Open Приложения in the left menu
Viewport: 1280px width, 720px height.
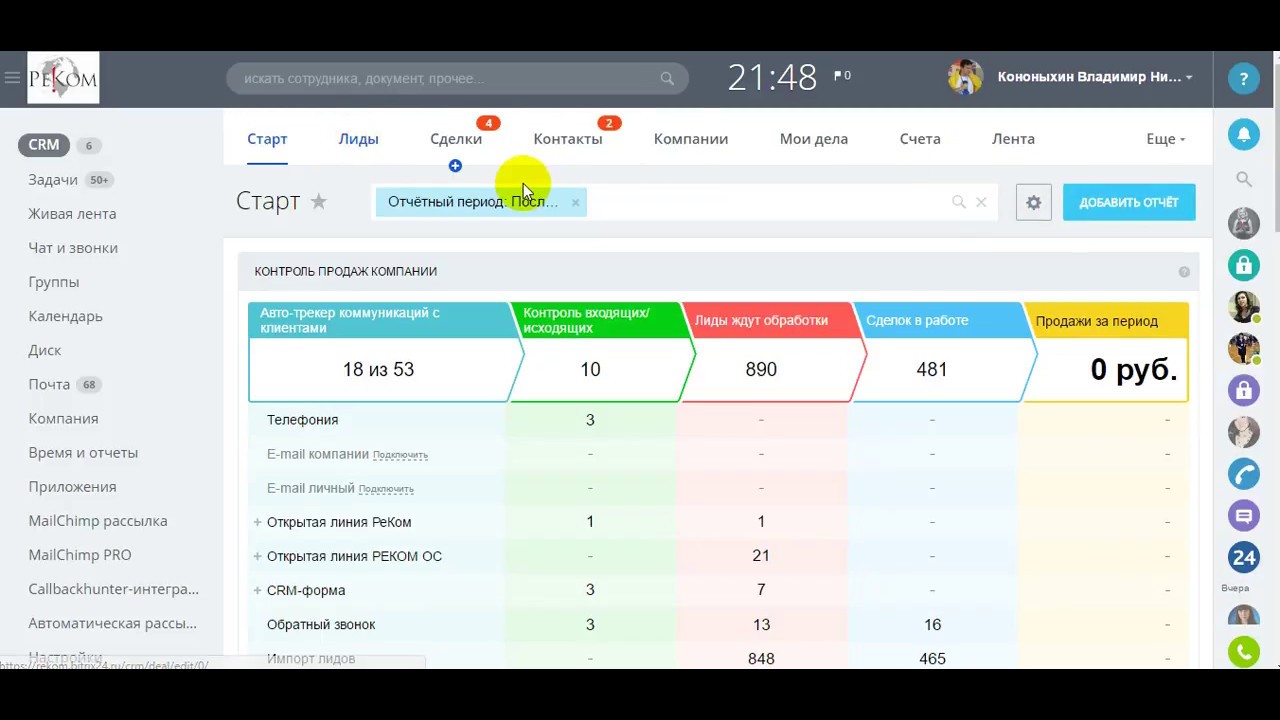click(x=72, y=487)
